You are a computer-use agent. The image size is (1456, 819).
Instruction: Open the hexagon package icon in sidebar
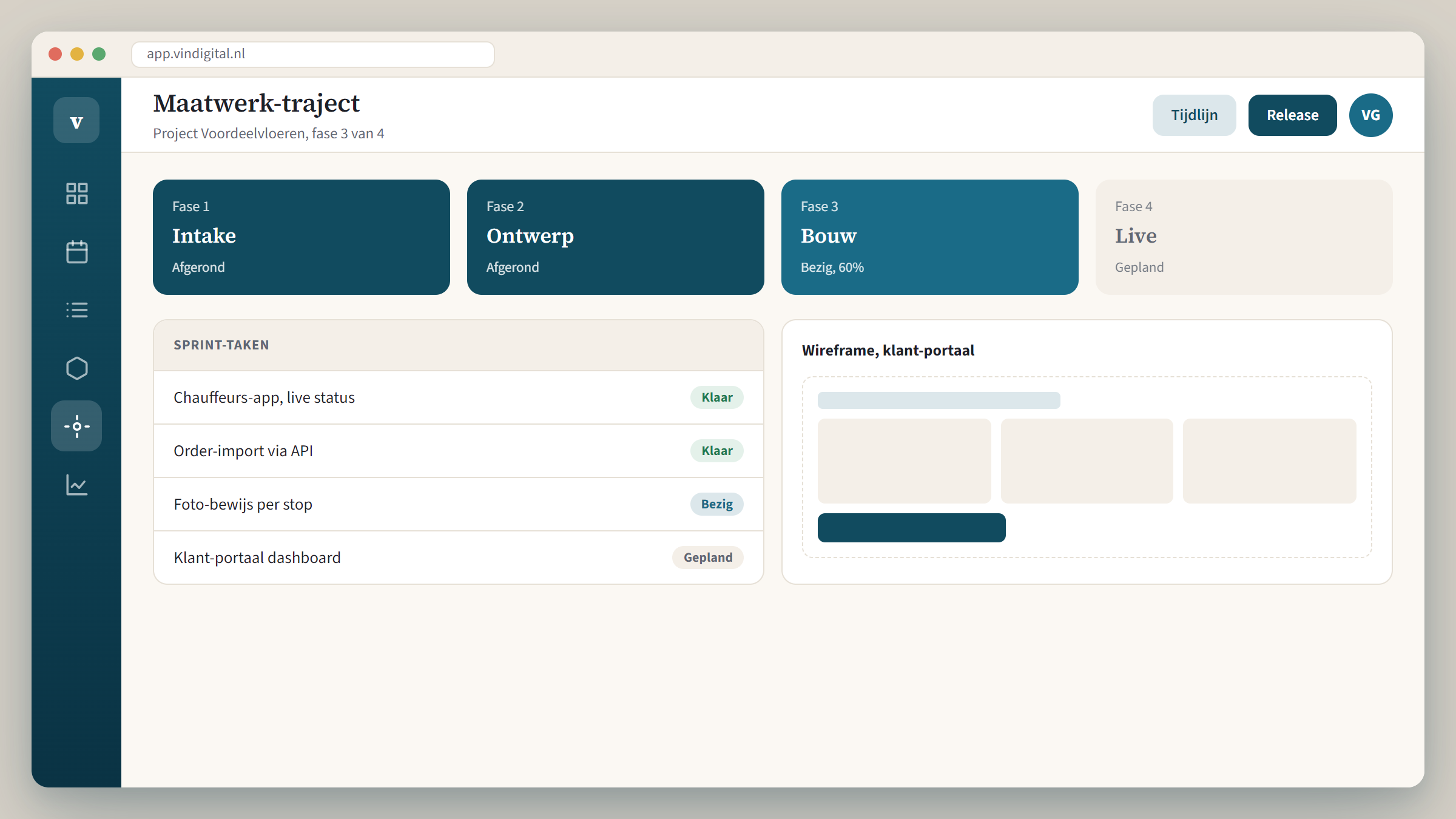point(76,368)
